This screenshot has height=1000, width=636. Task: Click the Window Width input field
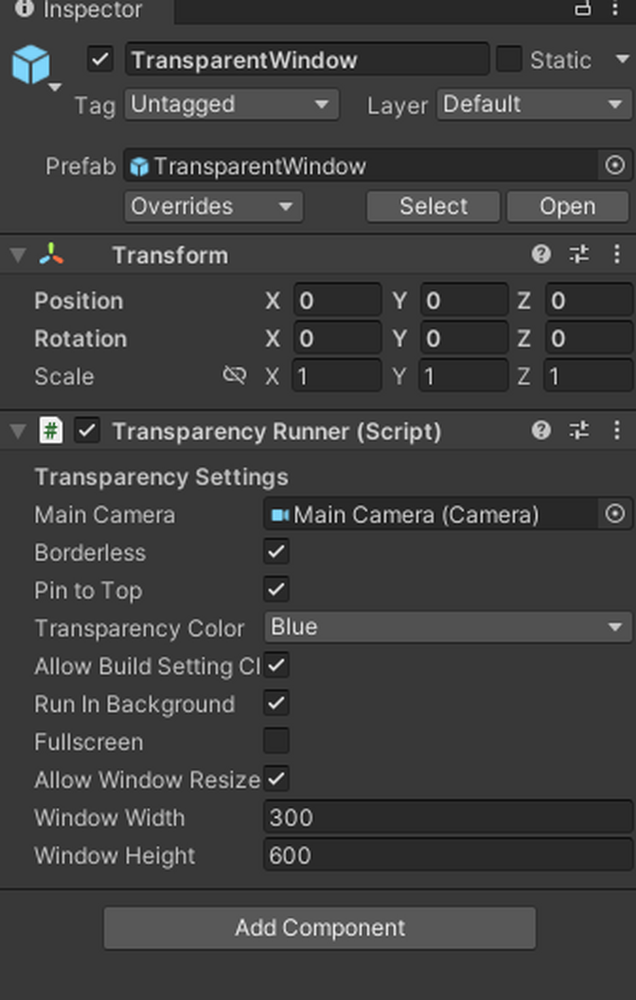click(448, 817)
